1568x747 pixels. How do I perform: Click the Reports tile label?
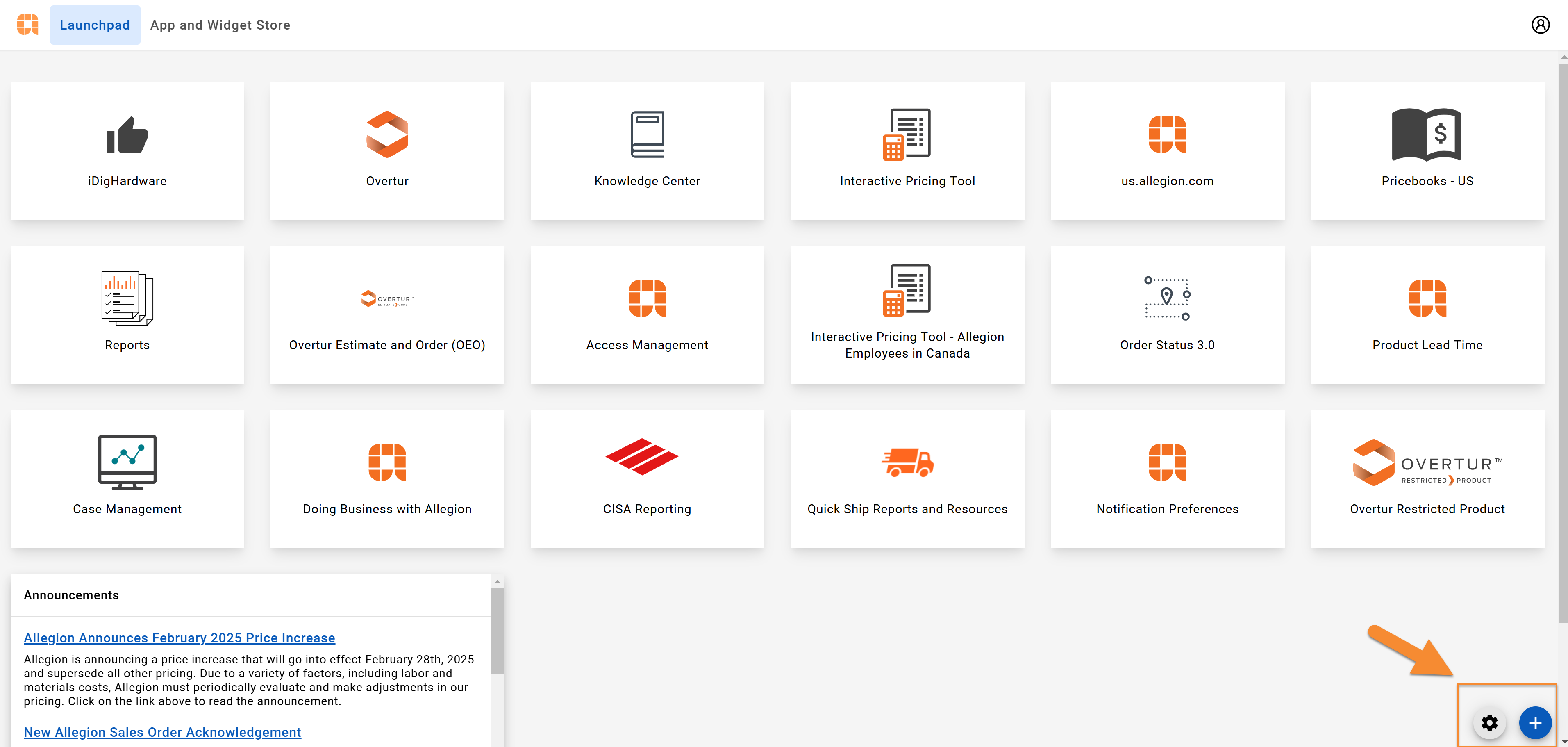coord(127,344)
